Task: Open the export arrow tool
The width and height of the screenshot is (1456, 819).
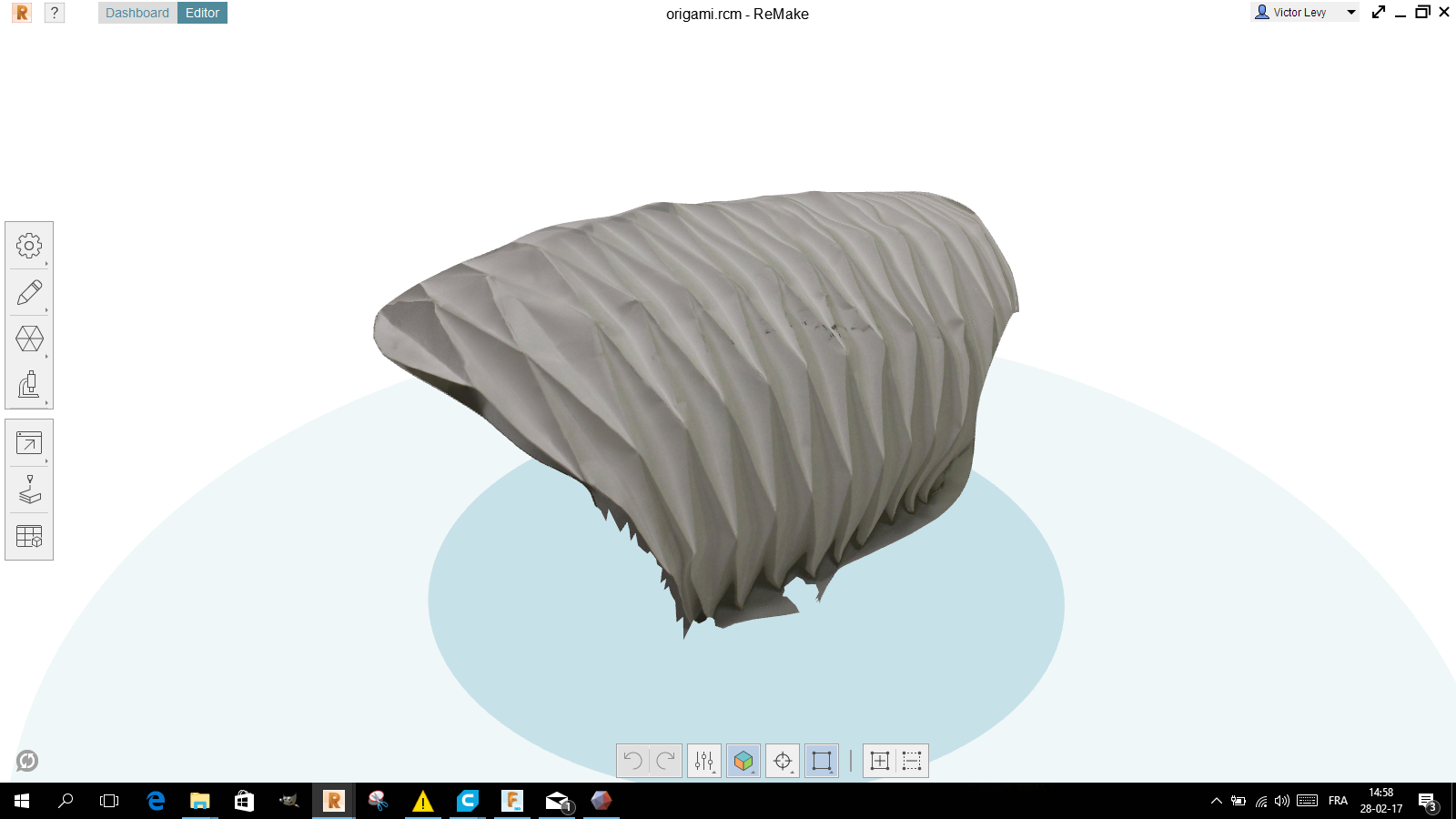Action: click(x=29, y=443)
